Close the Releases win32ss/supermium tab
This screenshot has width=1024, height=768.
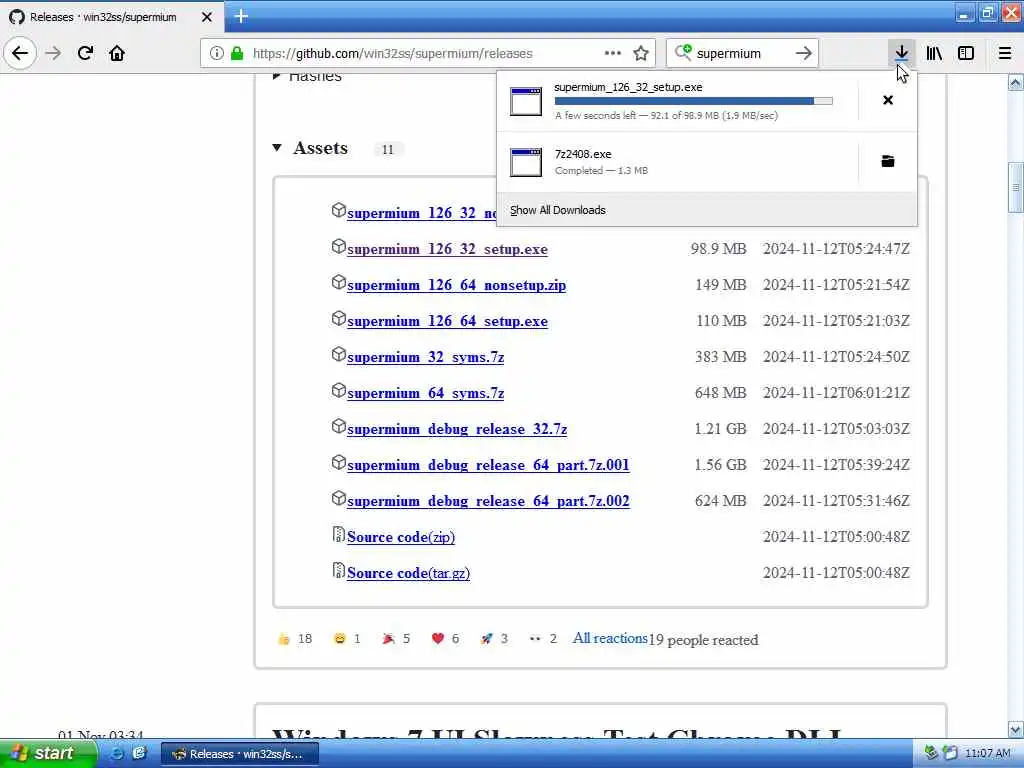pos(206,17)
